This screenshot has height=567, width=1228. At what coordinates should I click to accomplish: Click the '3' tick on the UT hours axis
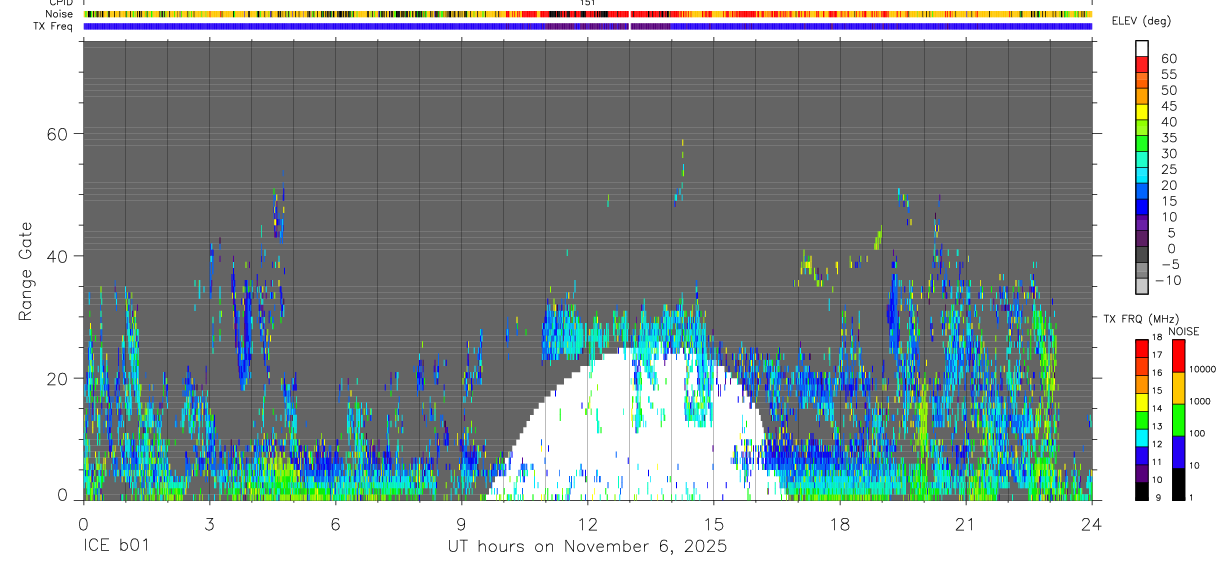209,524
